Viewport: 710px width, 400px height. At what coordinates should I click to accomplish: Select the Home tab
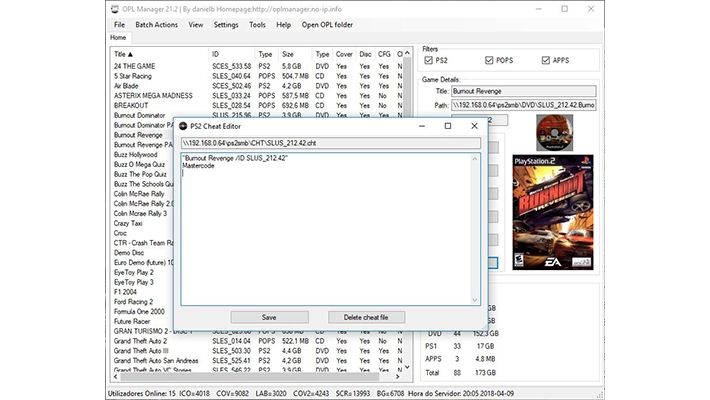click(x=118, y=38)
